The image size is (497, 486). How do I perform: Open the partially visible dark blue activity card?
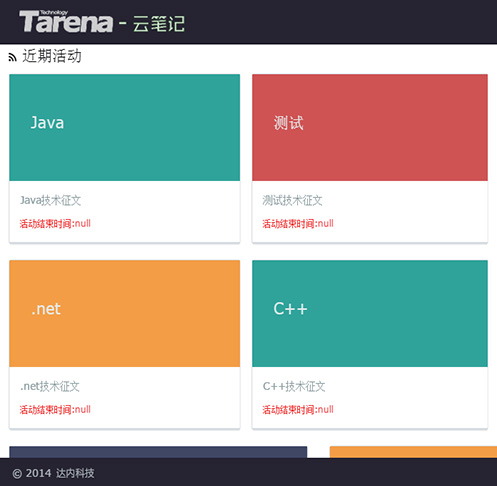[x=158, y=452]
